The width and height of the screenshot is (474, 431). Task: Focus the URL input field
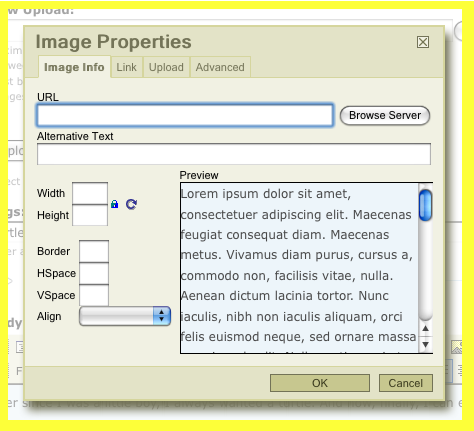point(185,115)
